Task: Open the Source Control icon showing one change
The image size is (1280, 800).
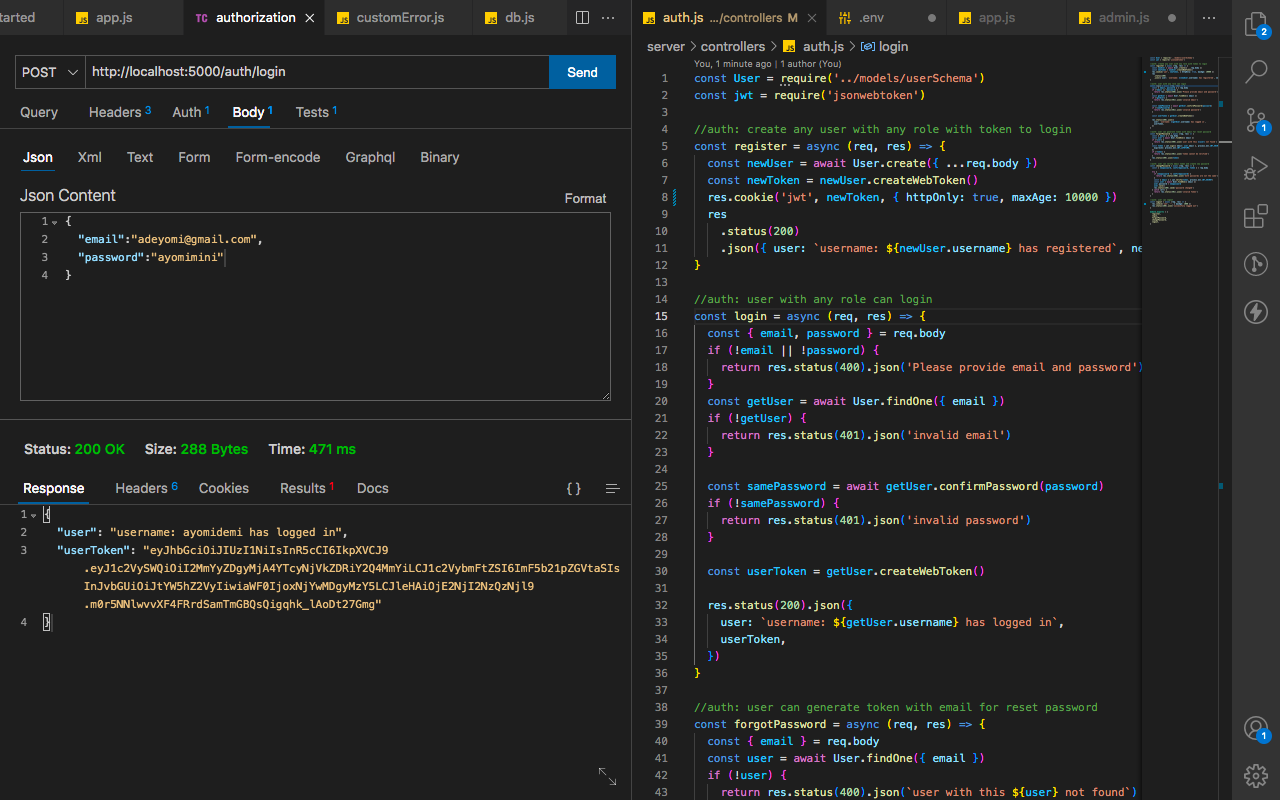Action: tap(1256, 119)
